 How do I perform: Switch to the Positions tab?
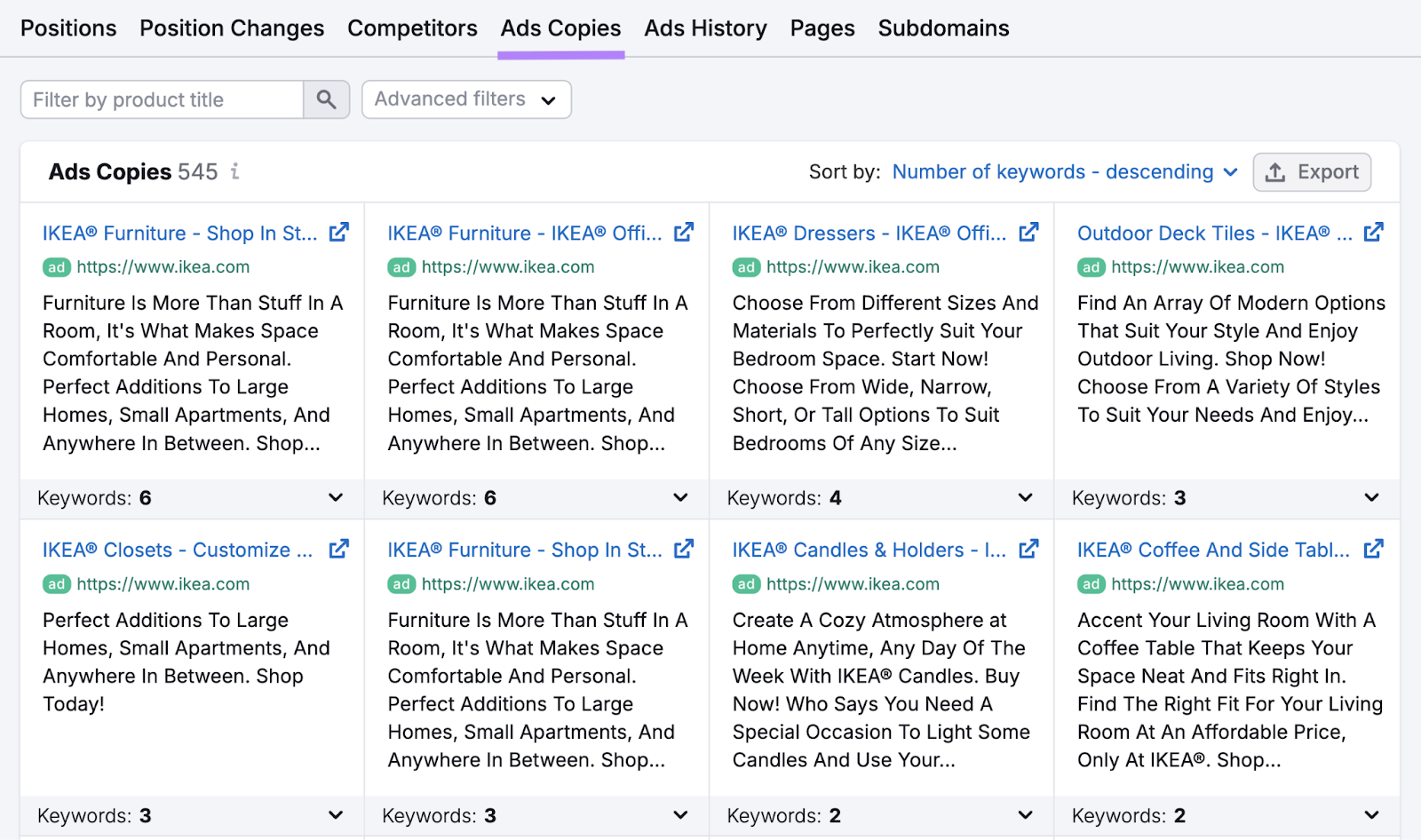pyautogui.click(x=68, y=28)
